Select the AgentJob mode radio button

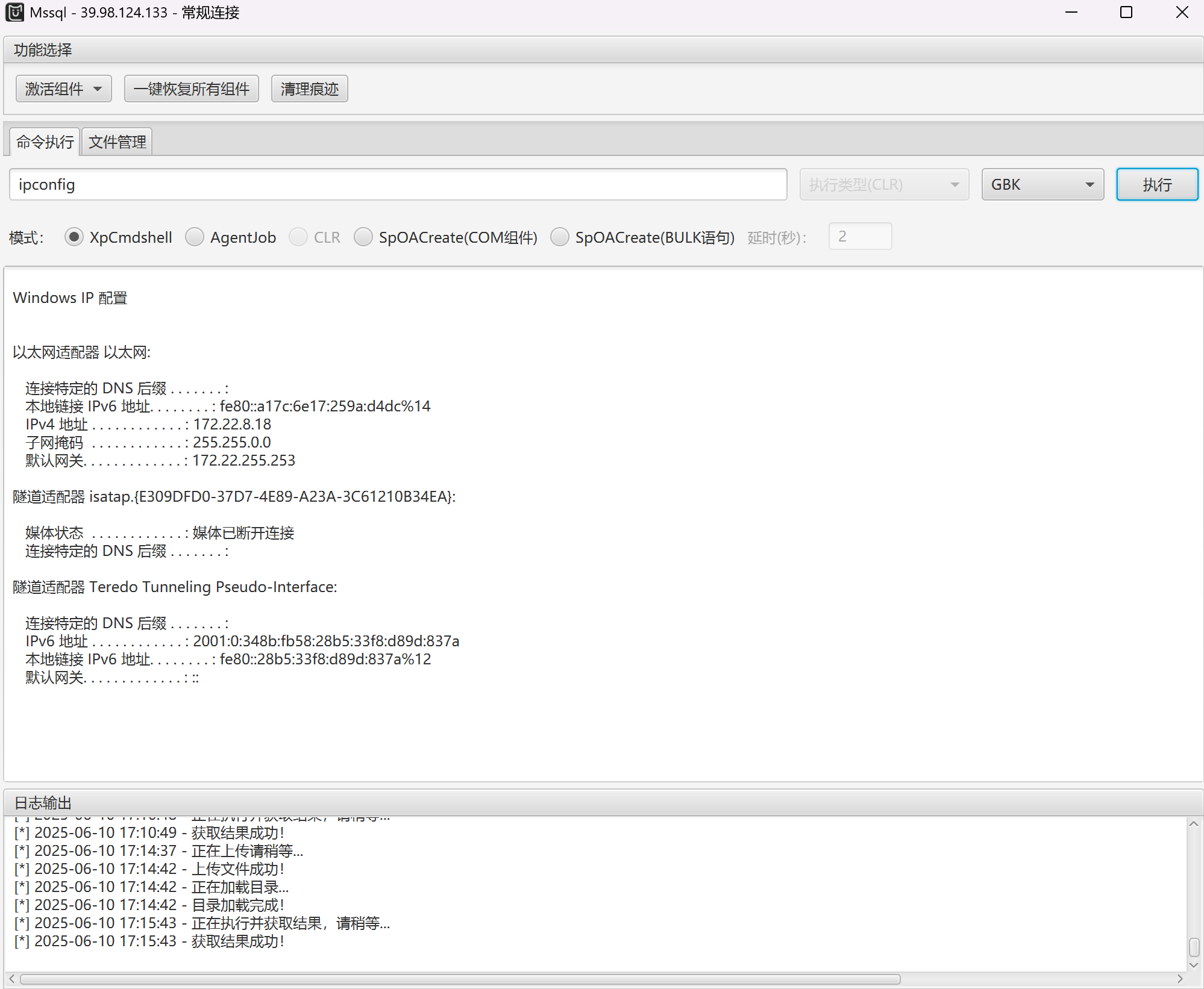(x=195, y=237)
